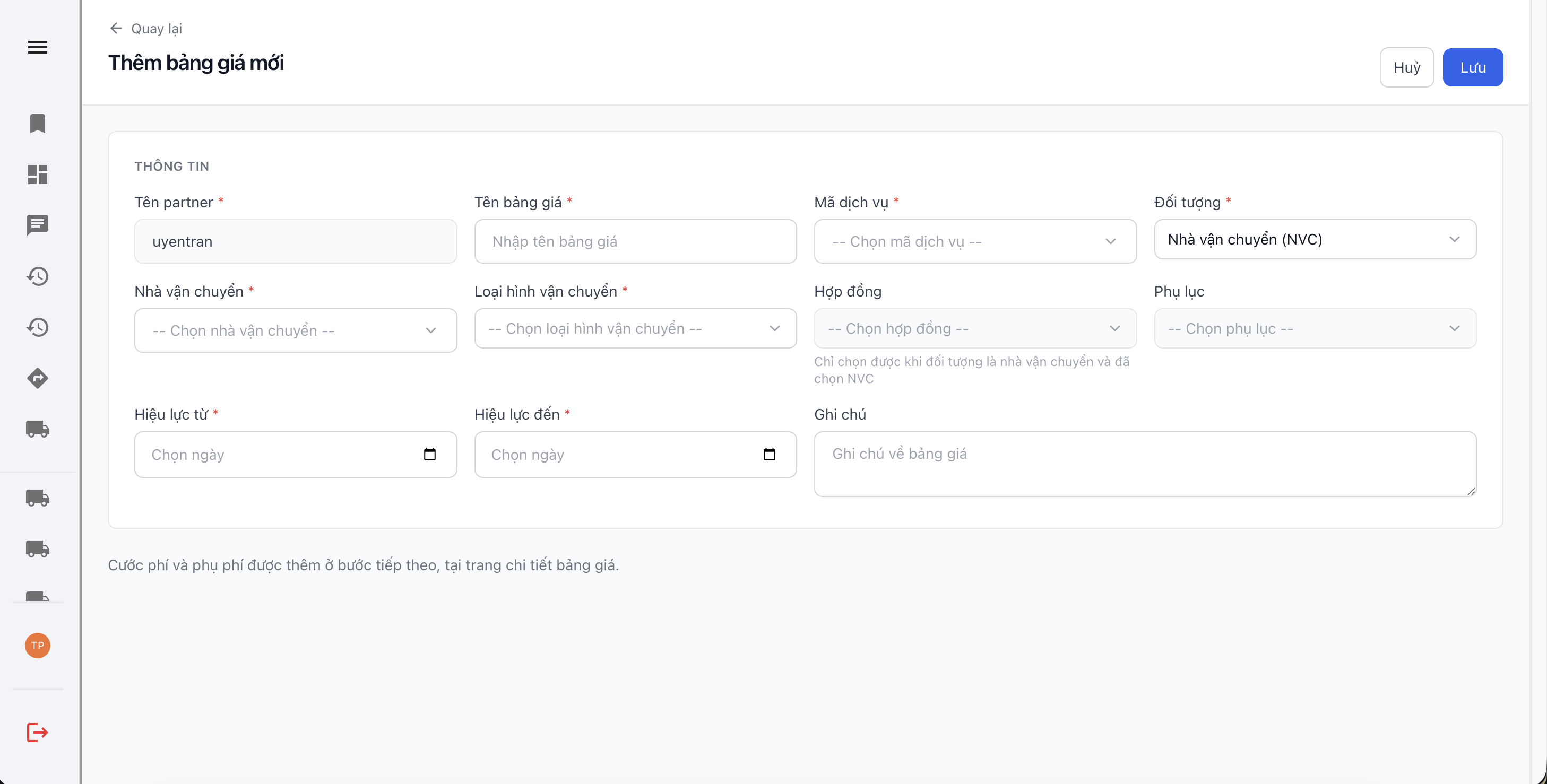Viewport: 1547px width, 784px height.
Task: Open the Mã dịch vụ dropdown
Action: [x=975, y=241]
